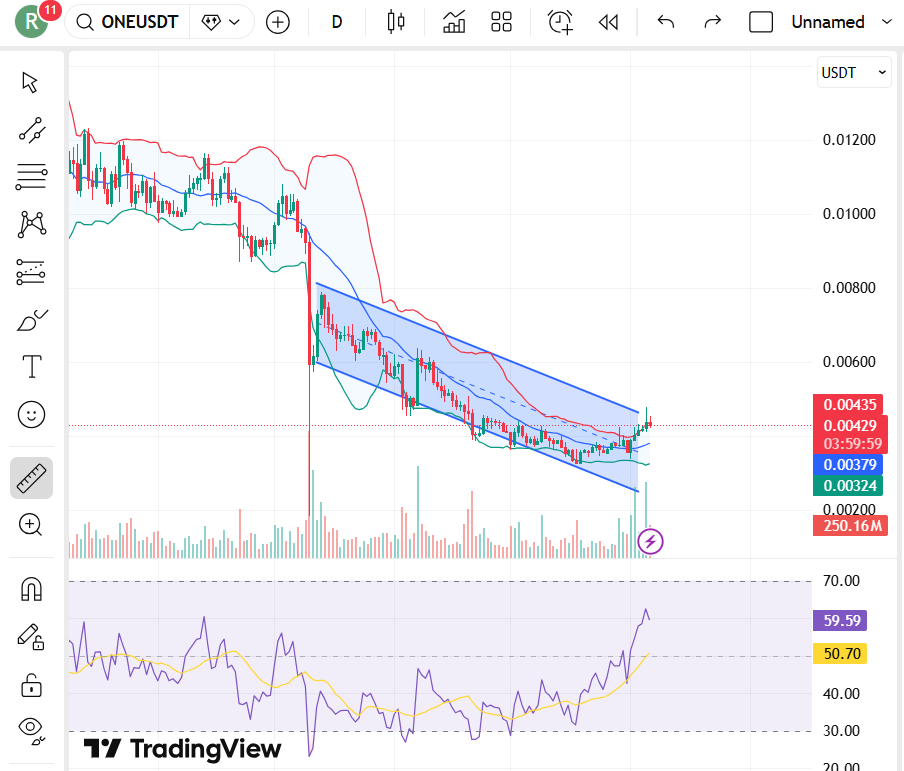Toggle magnet snapping mode
Screen dimensions: 904x771
point(31,589)
